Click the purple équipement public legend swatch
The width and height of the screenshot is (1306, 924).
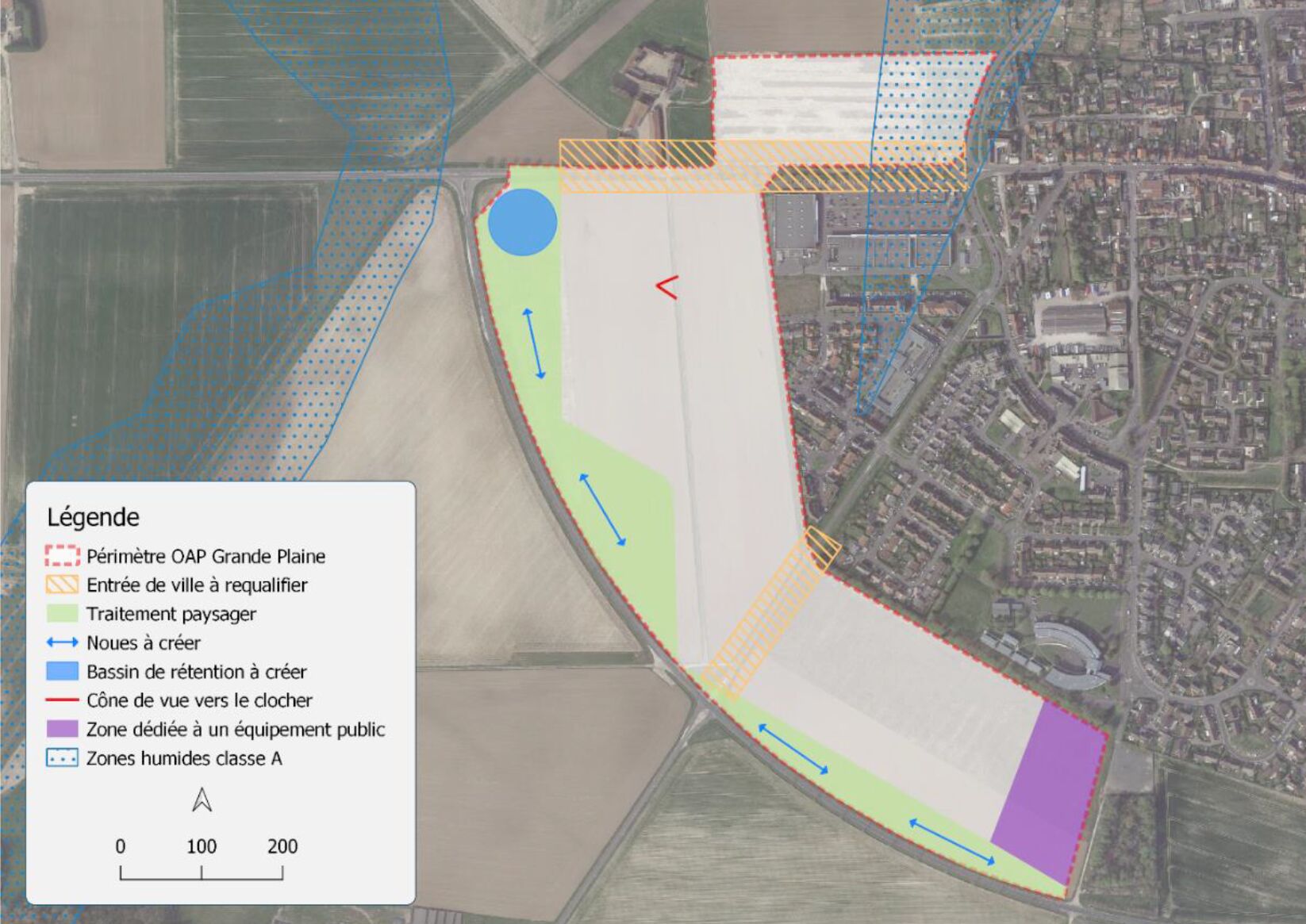[62, 729]
